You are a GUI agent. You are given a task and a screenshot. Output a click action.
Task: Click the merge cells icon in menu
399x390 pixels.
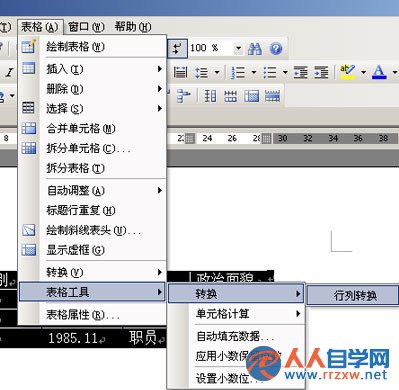[x=29, y=128]
